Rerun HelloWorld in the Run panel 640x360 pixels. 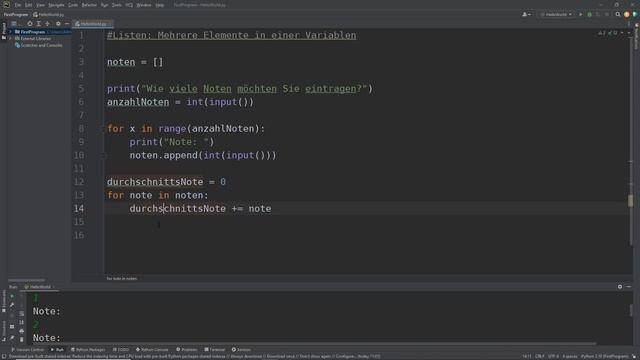pos(12,297)
